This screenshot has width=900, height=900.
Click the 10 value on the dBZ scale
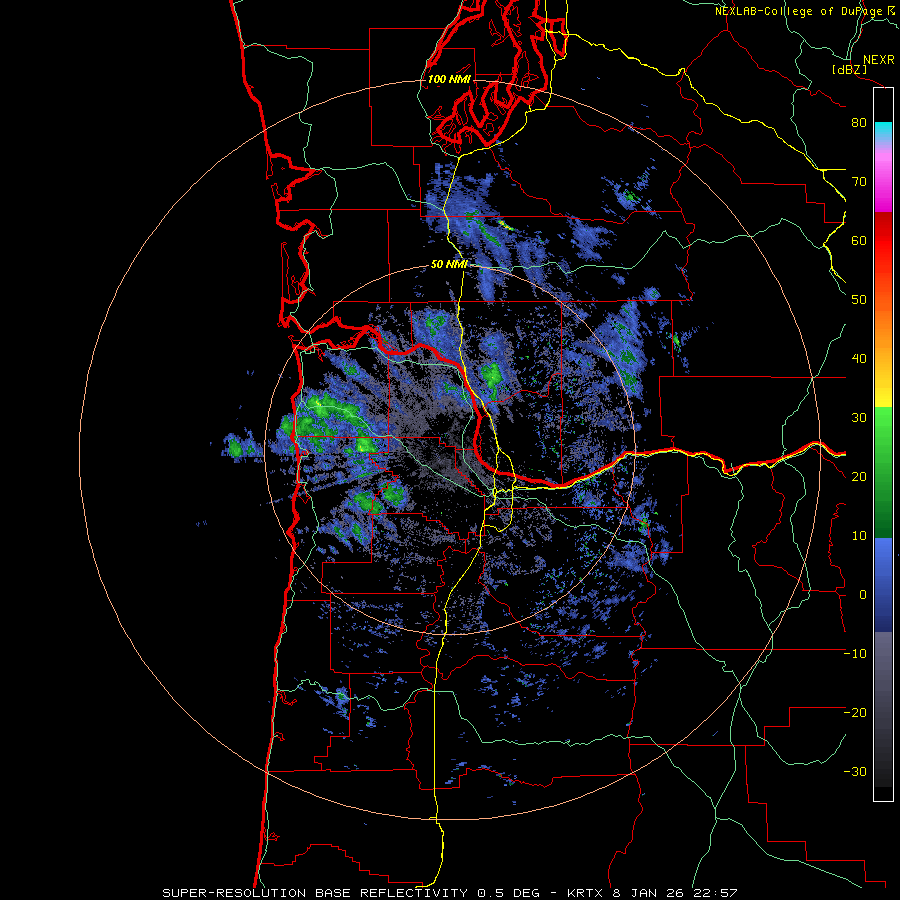(859, 536)
